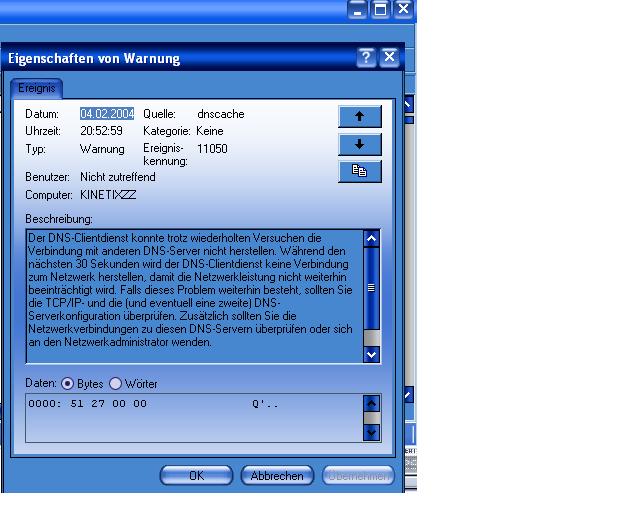
Task: Click computer name KINETIXZZ
Action: click(108, 195)
